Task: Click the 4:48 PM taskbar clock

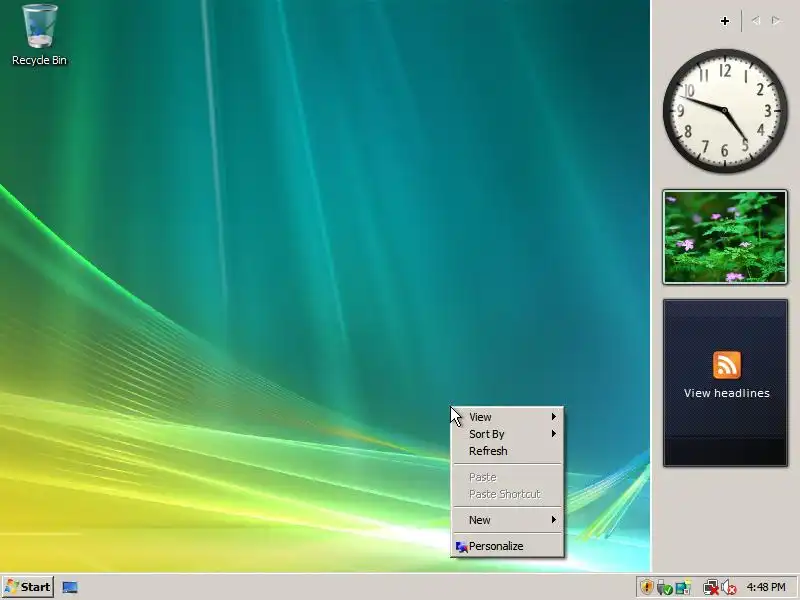Action: (766, 587)
